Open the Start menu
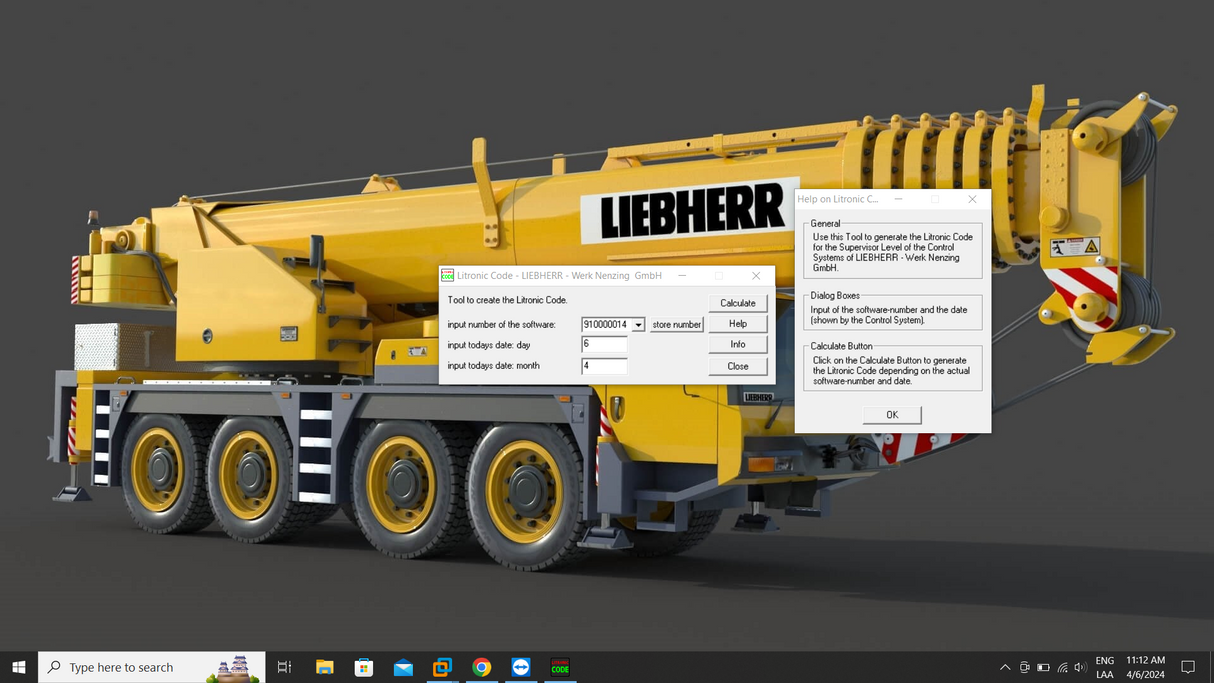Image resolution: width=1214 pixels, height=683 pixels. point(19,667)
